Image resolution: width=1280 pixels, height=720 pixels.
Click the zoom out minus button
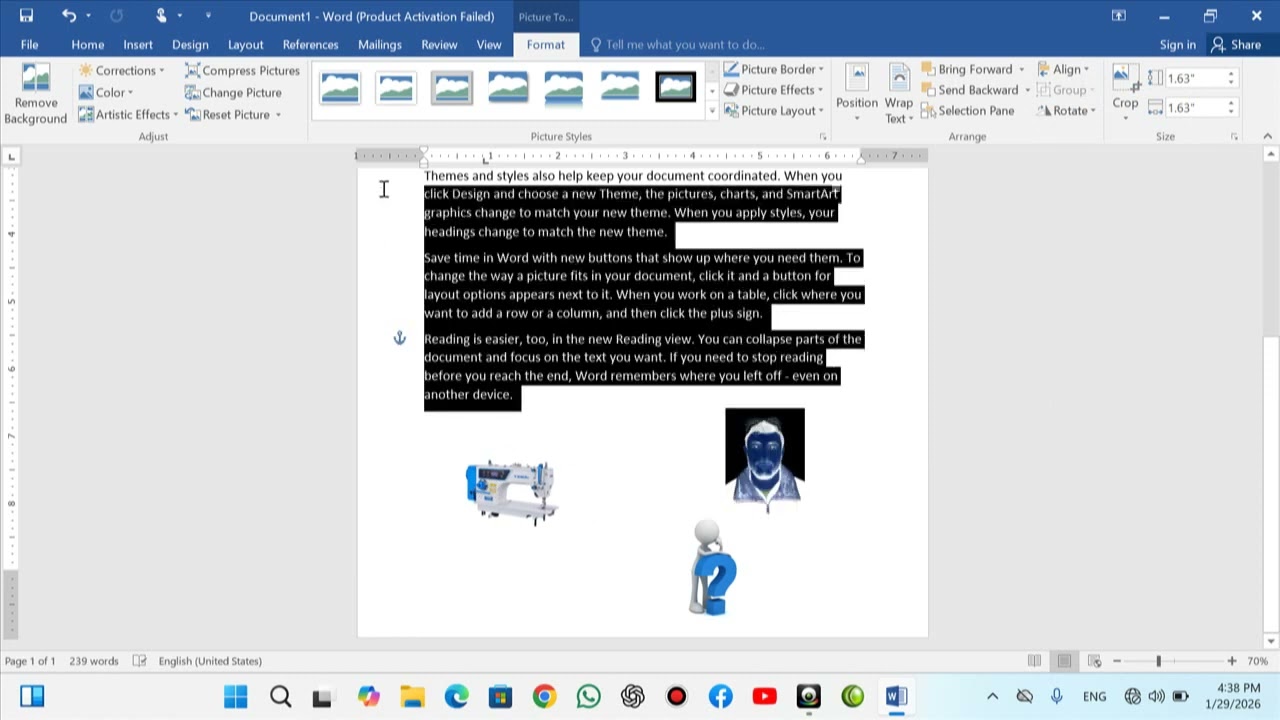tap(1117, 661)
